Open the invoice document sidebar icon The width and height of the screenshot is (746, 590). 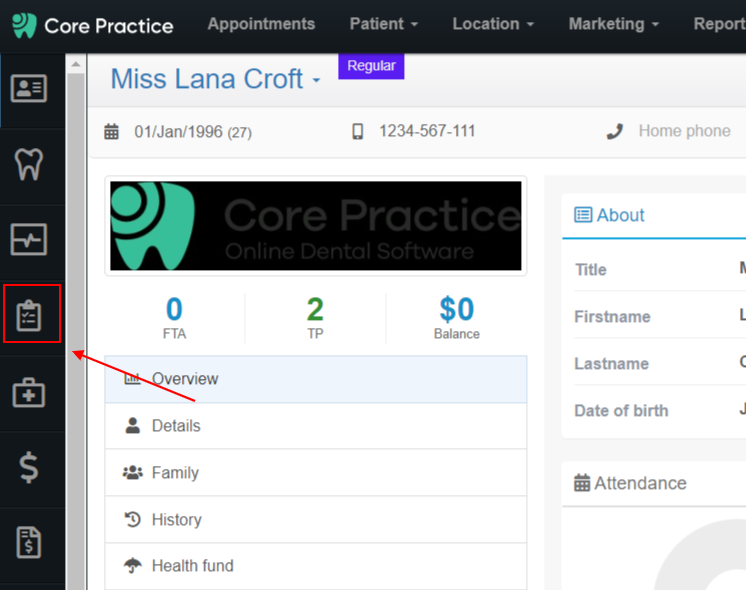[29, 542]
